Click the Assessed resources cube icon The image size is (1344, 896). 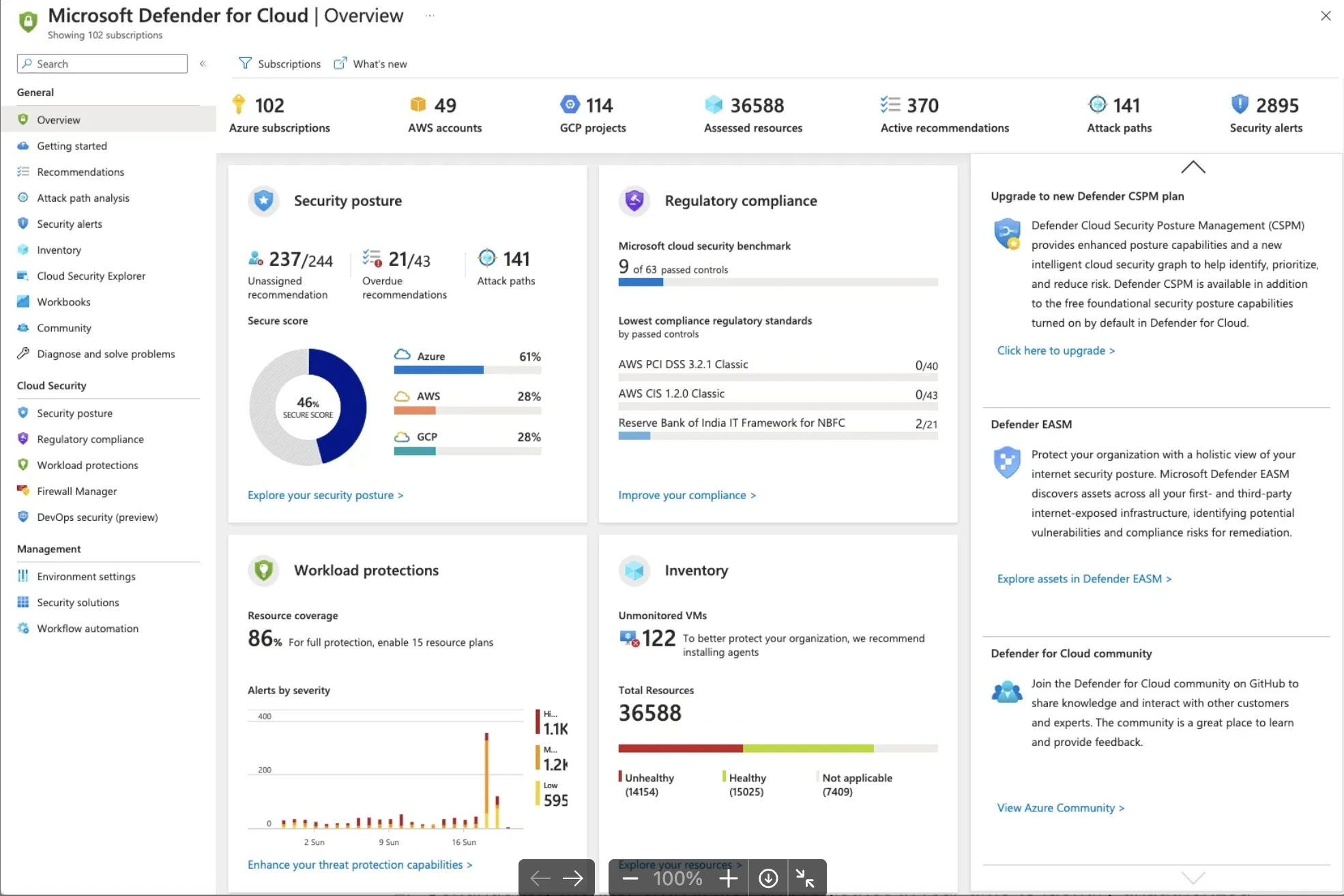coord(714,104)
